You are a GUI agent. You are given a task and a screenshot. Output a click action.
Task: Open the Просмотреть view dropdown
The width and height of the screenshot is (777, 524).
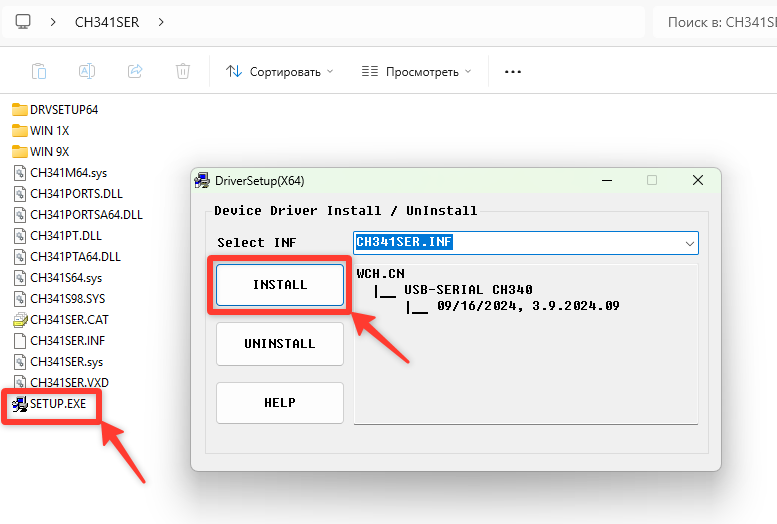tap(416, 72)
